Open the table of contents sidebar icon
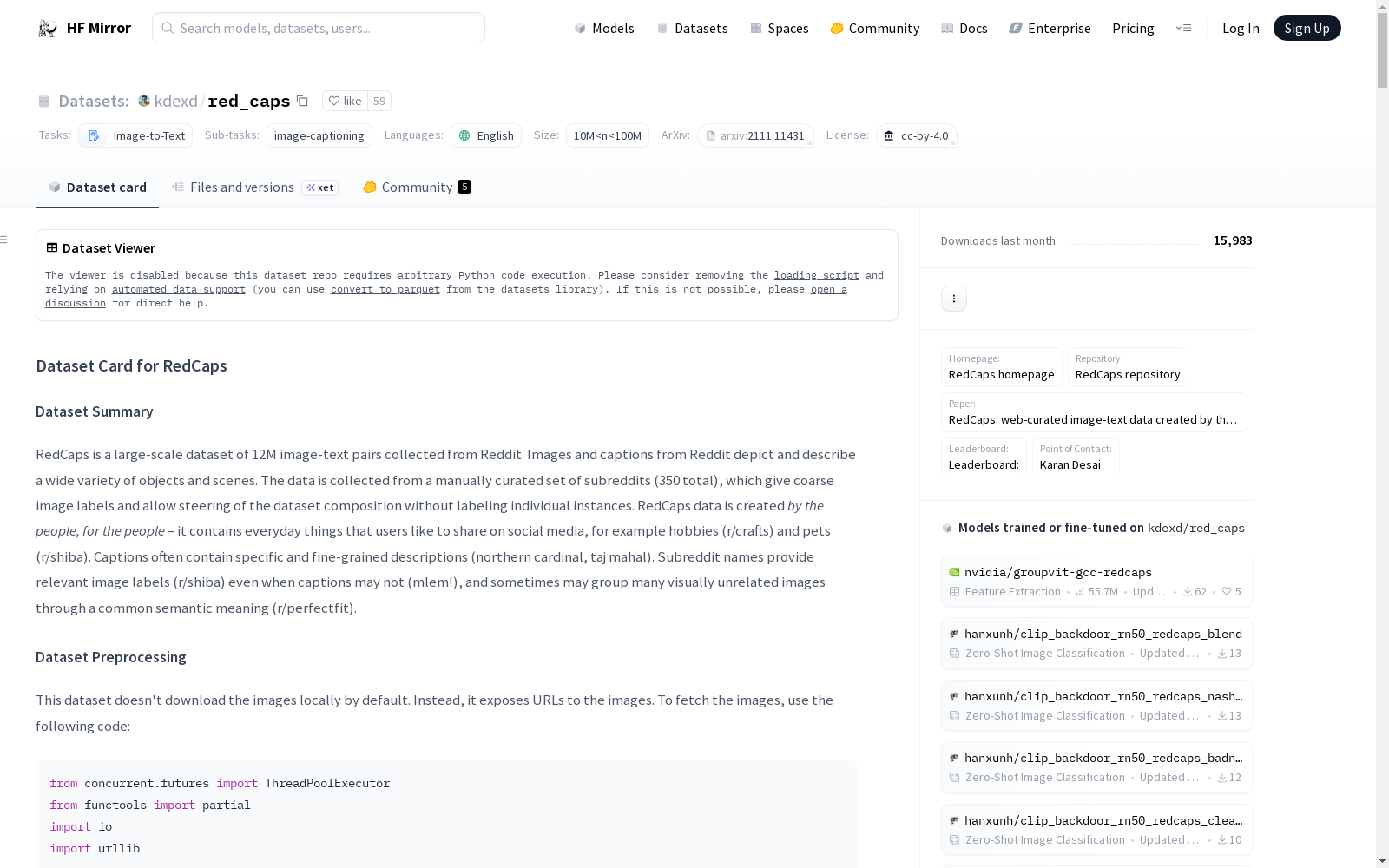The width and height of the screenshot is (1389, 868). [x=4, y=240]
